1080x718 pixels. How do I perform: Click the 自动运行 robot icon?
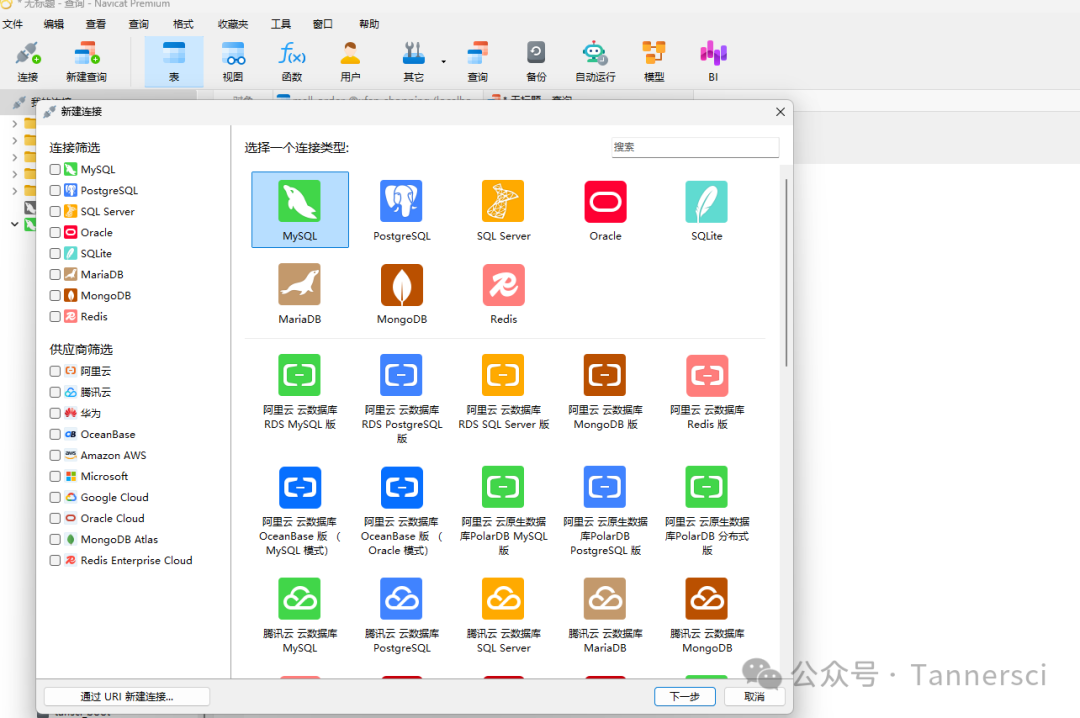pos(595,61)
